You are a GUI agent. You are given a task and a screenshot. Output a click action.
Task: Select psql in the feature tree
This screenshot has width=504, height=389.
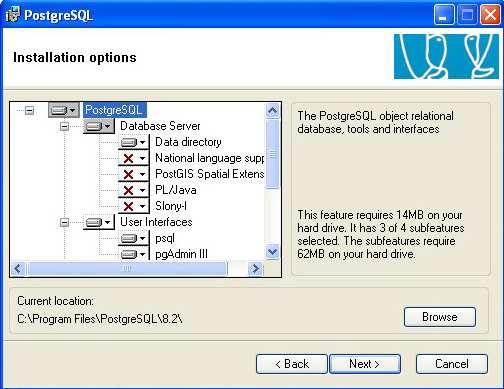point(165,238)
